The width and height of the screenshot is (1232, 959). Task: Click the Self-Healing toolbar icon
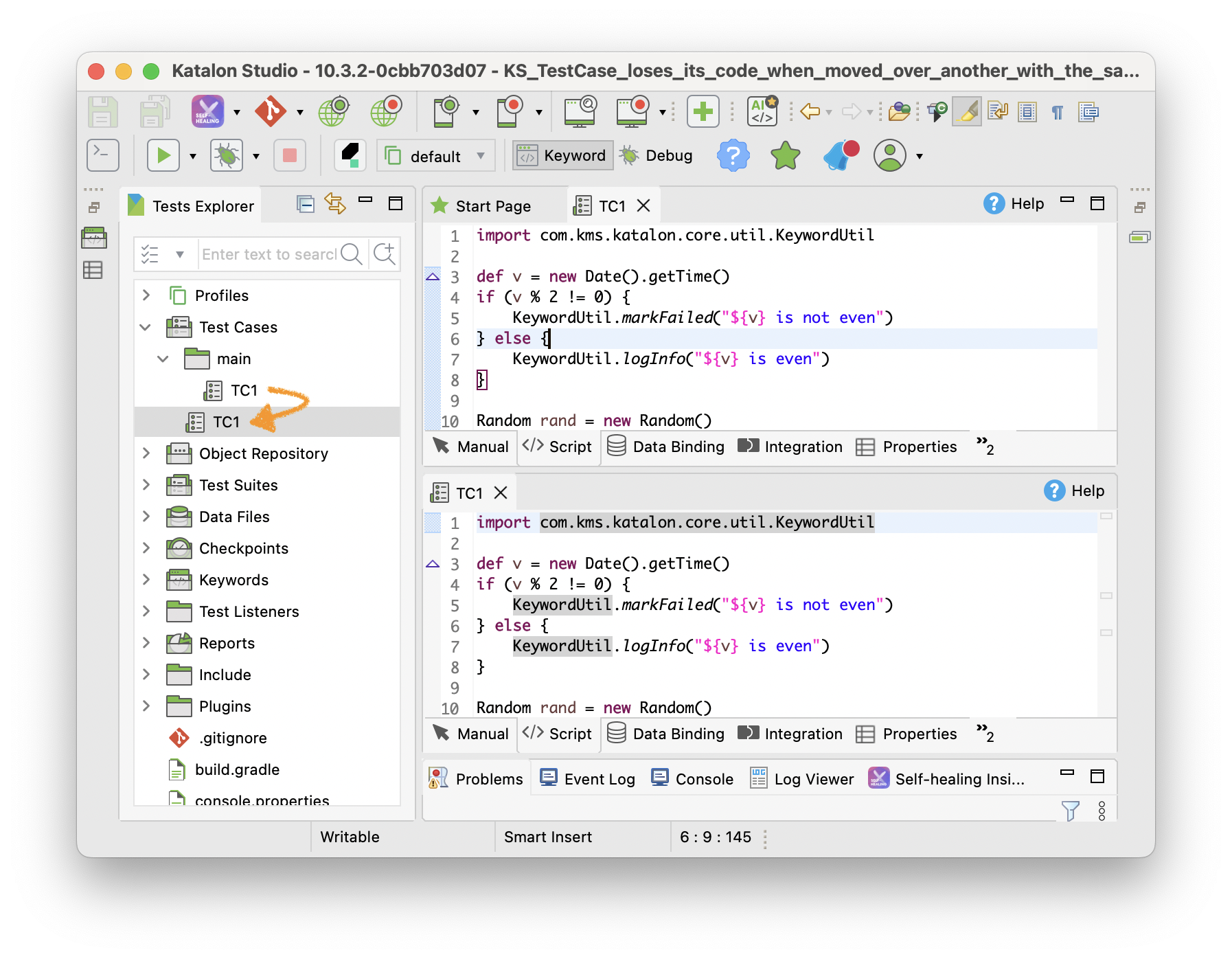click(207, 111)
